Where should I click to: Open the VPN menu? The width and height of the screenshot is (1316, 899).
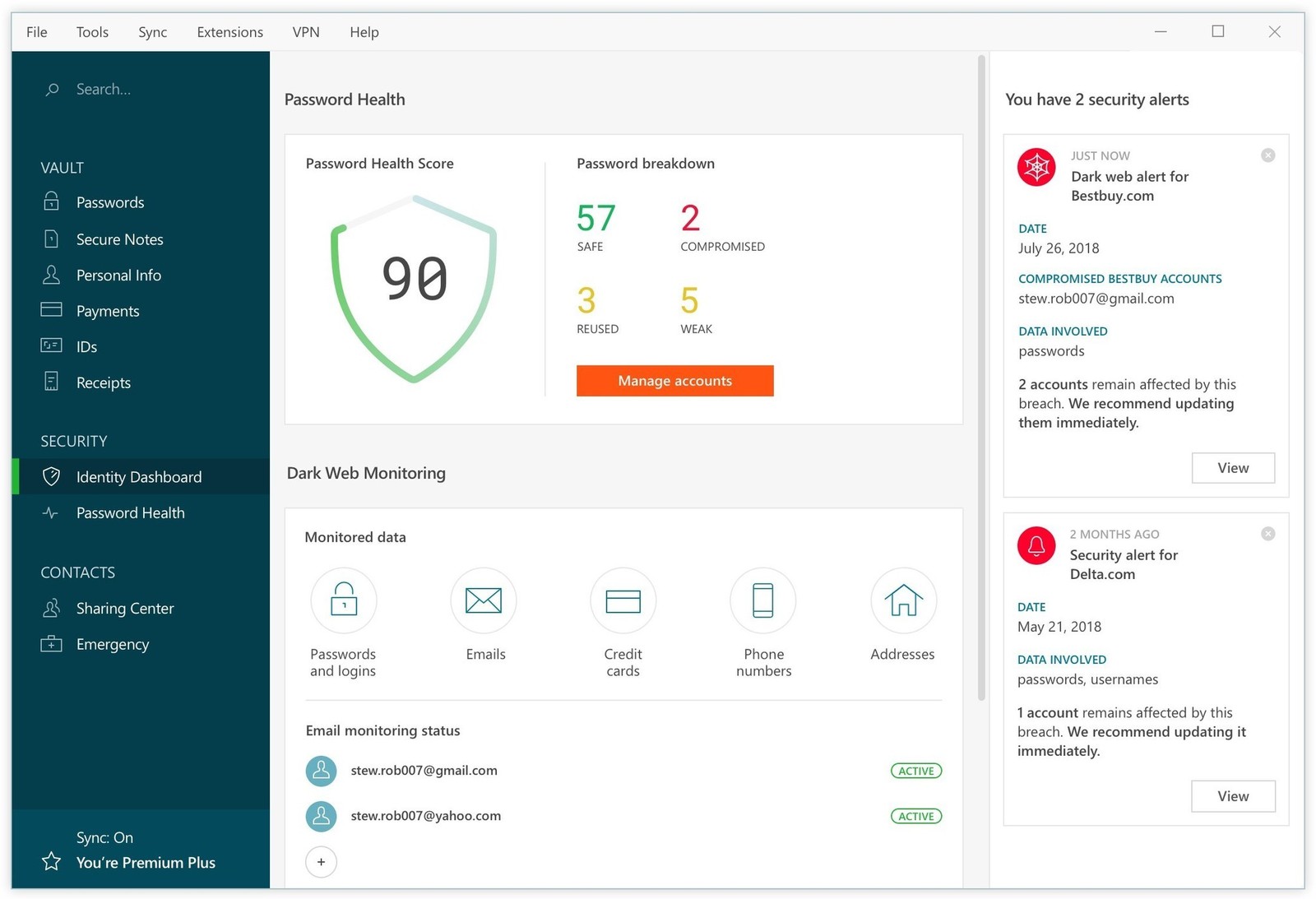(x=305, y=32)
